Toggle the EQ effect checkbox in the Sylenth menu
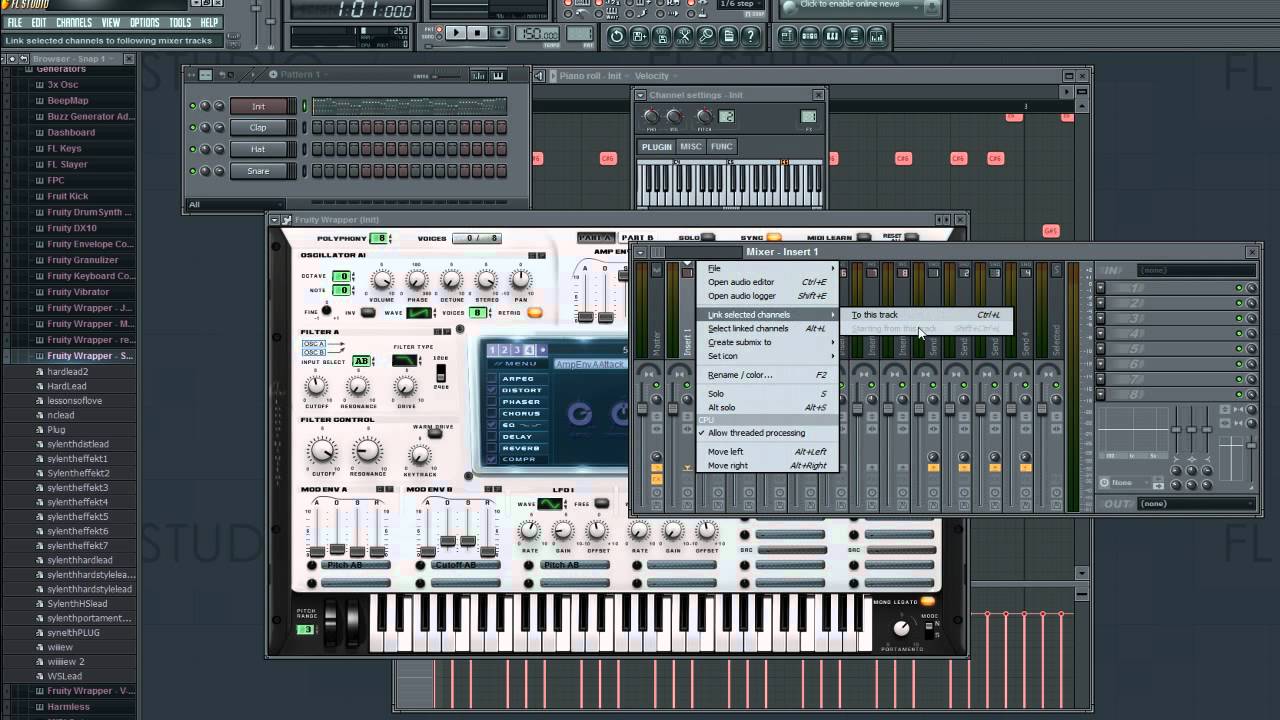Viewport: 1280px width, 720px height. (493, 425)
